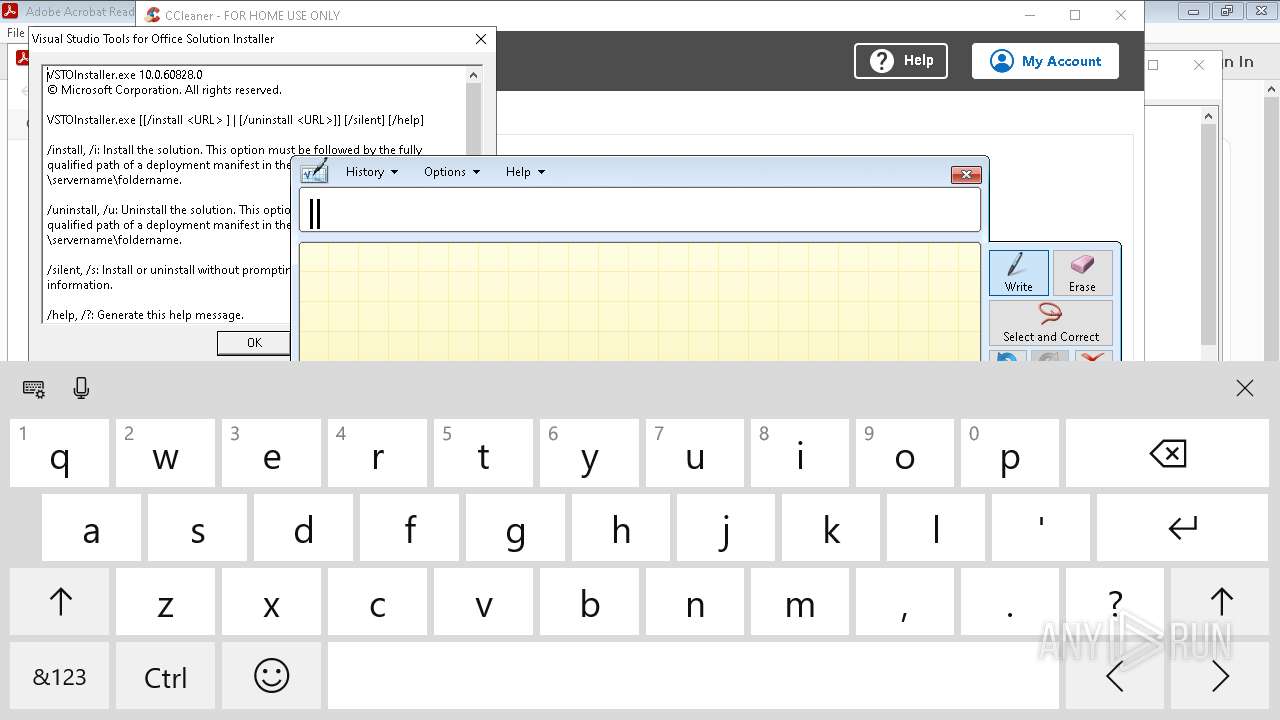Open My Account in CCleaner
Viewport: 1280px width, 720px height.
(1045, 61)
